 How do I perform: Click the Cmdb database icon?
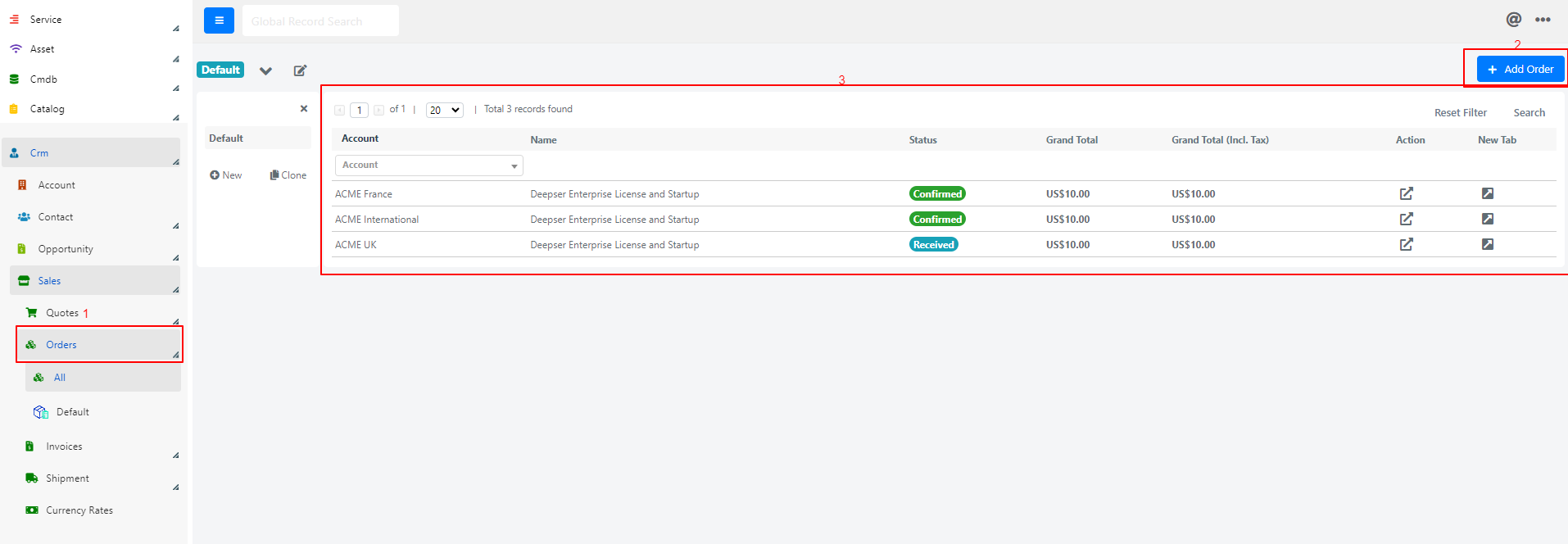14,79
